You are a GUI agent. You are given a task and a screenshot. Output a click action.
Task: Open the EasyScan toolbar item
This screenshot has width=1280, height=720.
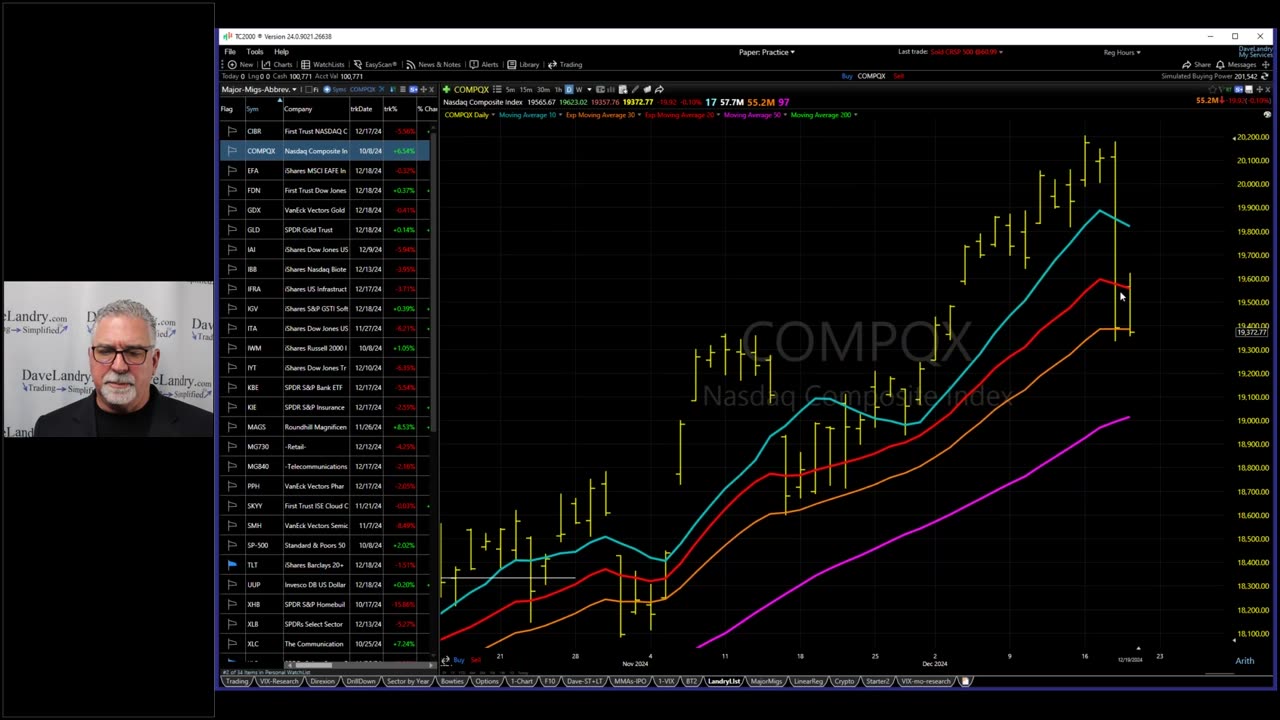[373, 65]
